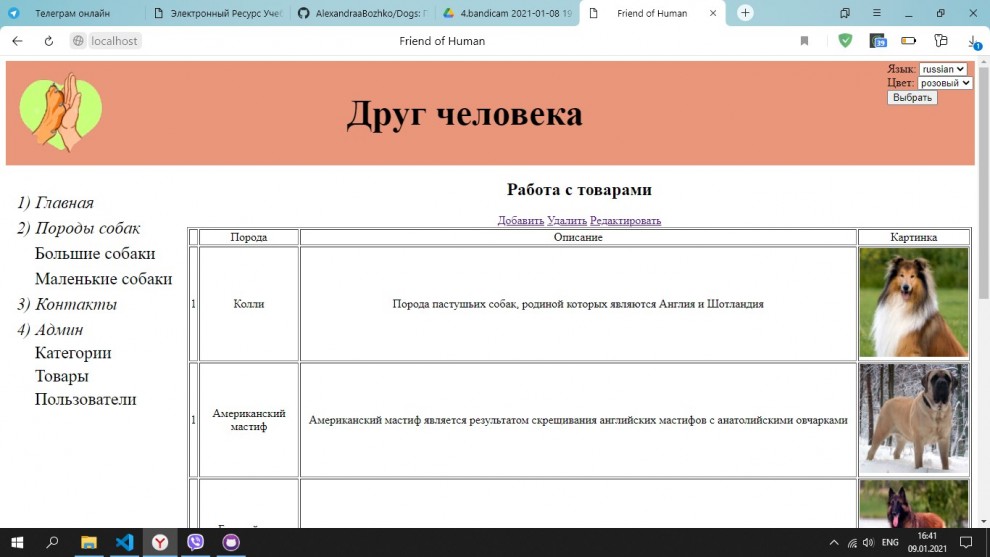Click the localhost address field
990x557 pixels.
(114, 41)
